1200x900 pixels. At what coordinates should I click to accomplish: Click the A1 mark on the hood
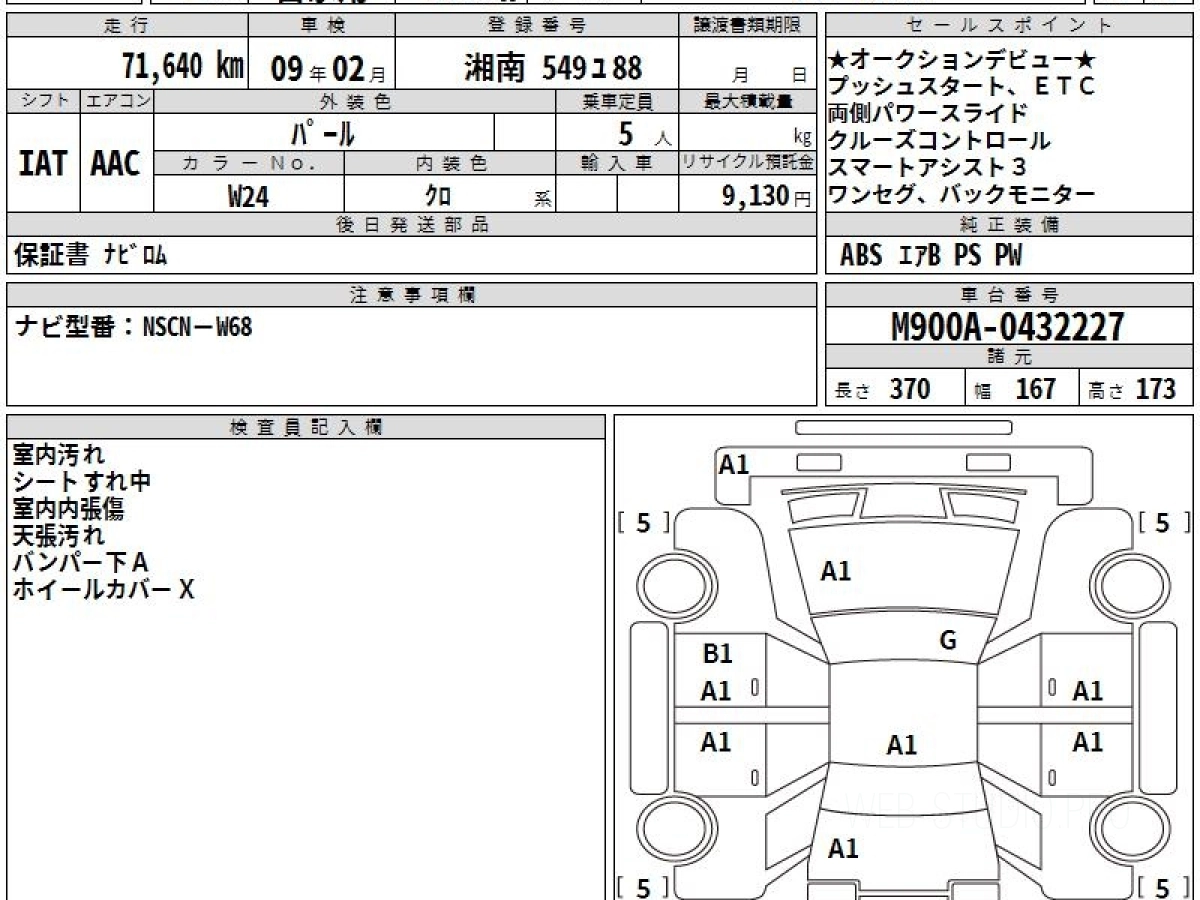coord(835,571)
